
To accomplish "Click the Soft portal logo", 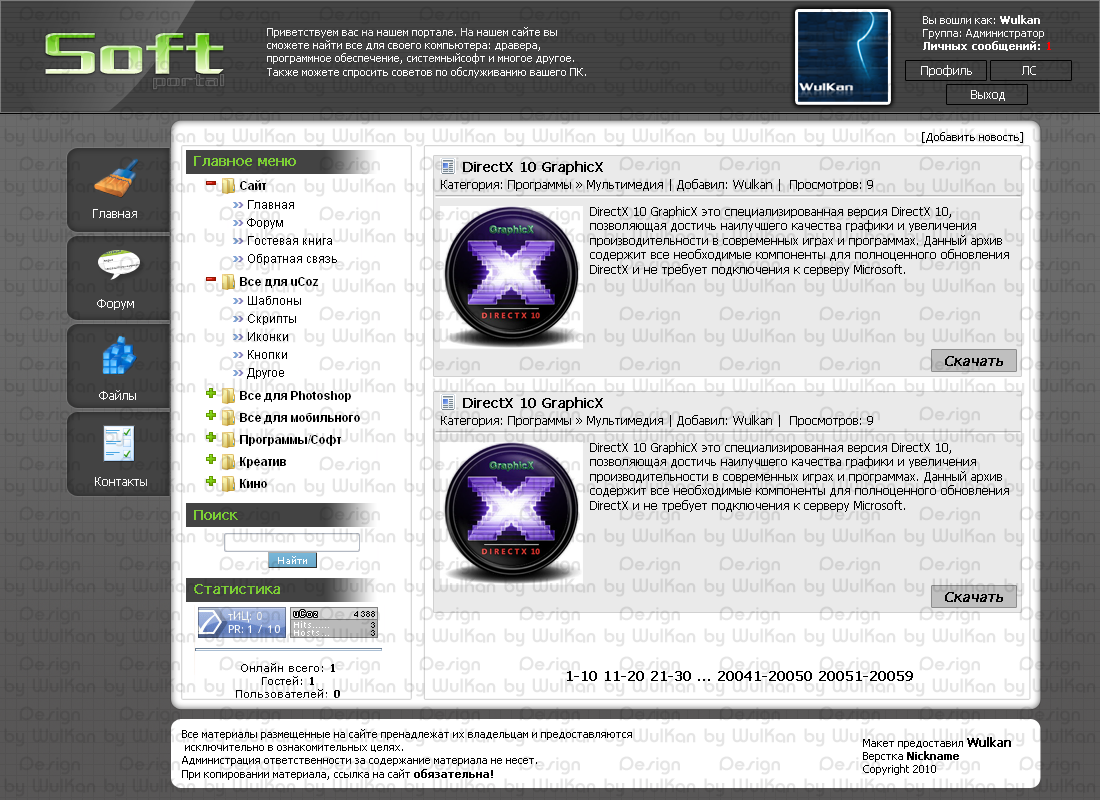I will point(135,59).
